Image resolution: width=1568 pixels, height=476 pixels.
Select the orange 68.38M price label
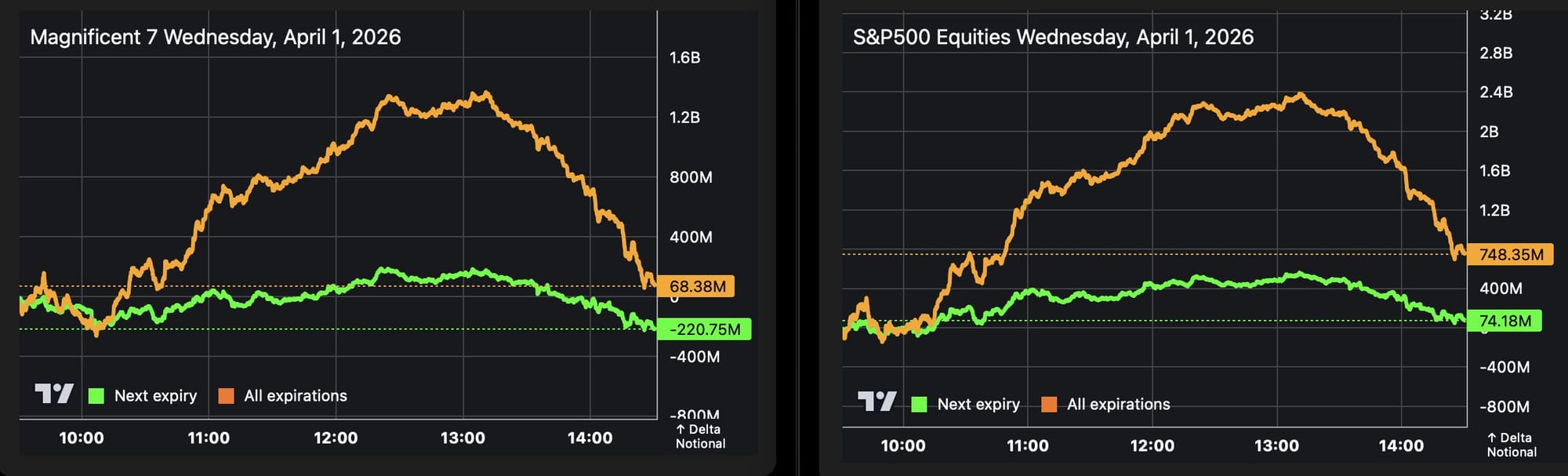[x=696, y=286]
